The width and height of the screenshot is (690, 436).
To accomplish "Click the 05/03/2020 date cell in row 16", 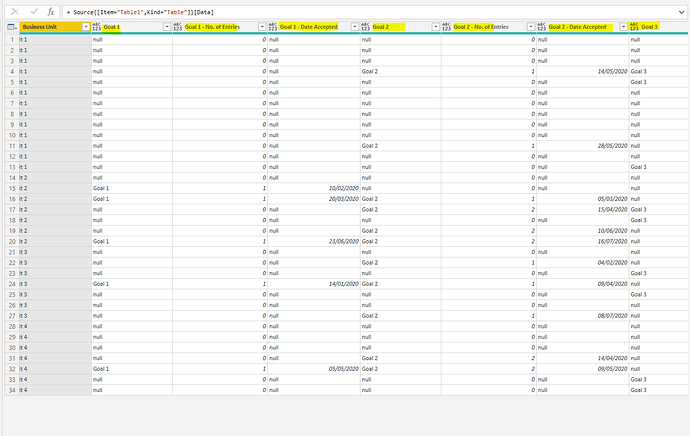I will (x=583, y=199).
